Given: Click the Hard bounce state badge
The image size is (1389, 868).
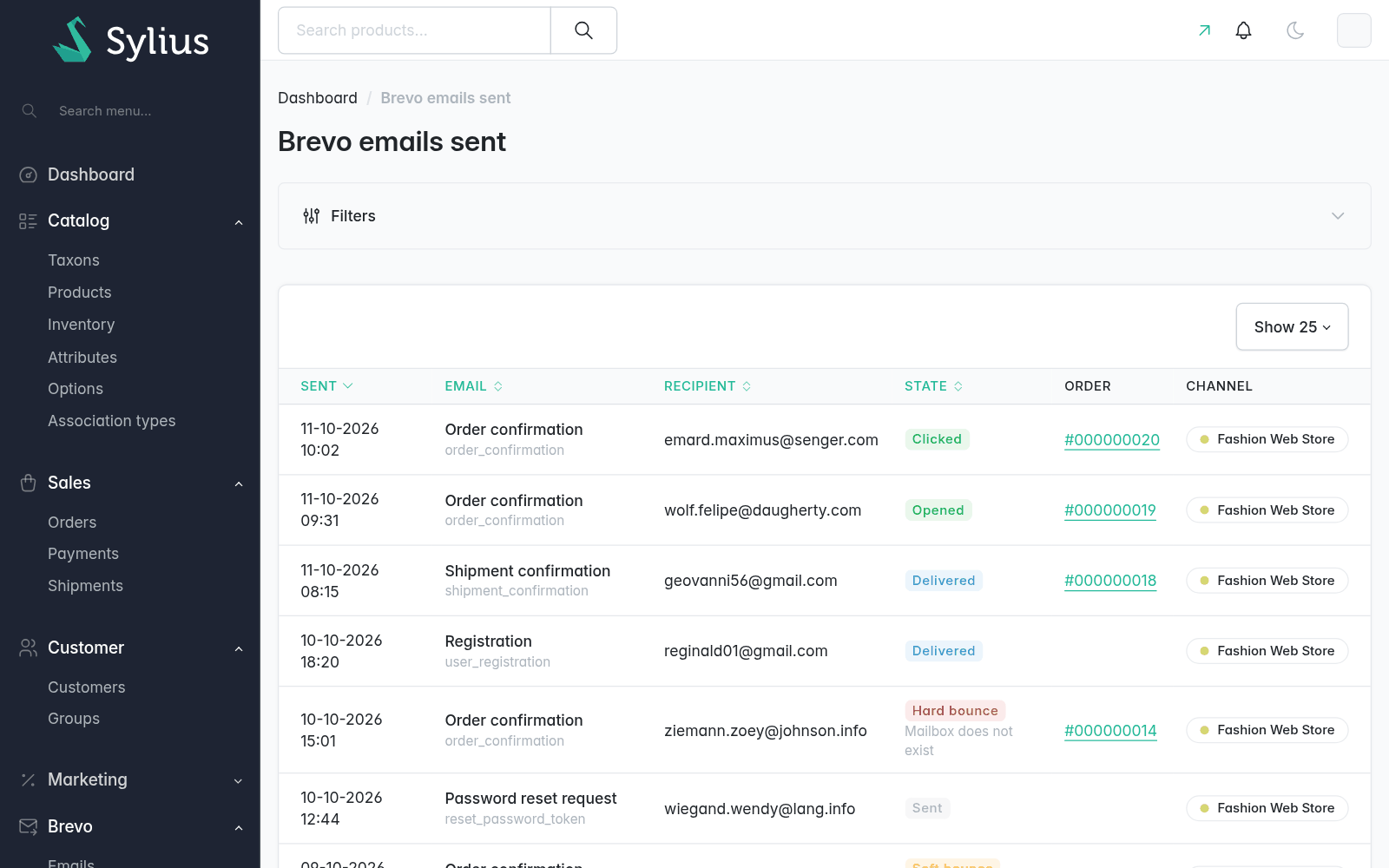Looking at the screenshot, I should [x=955, y=711].
